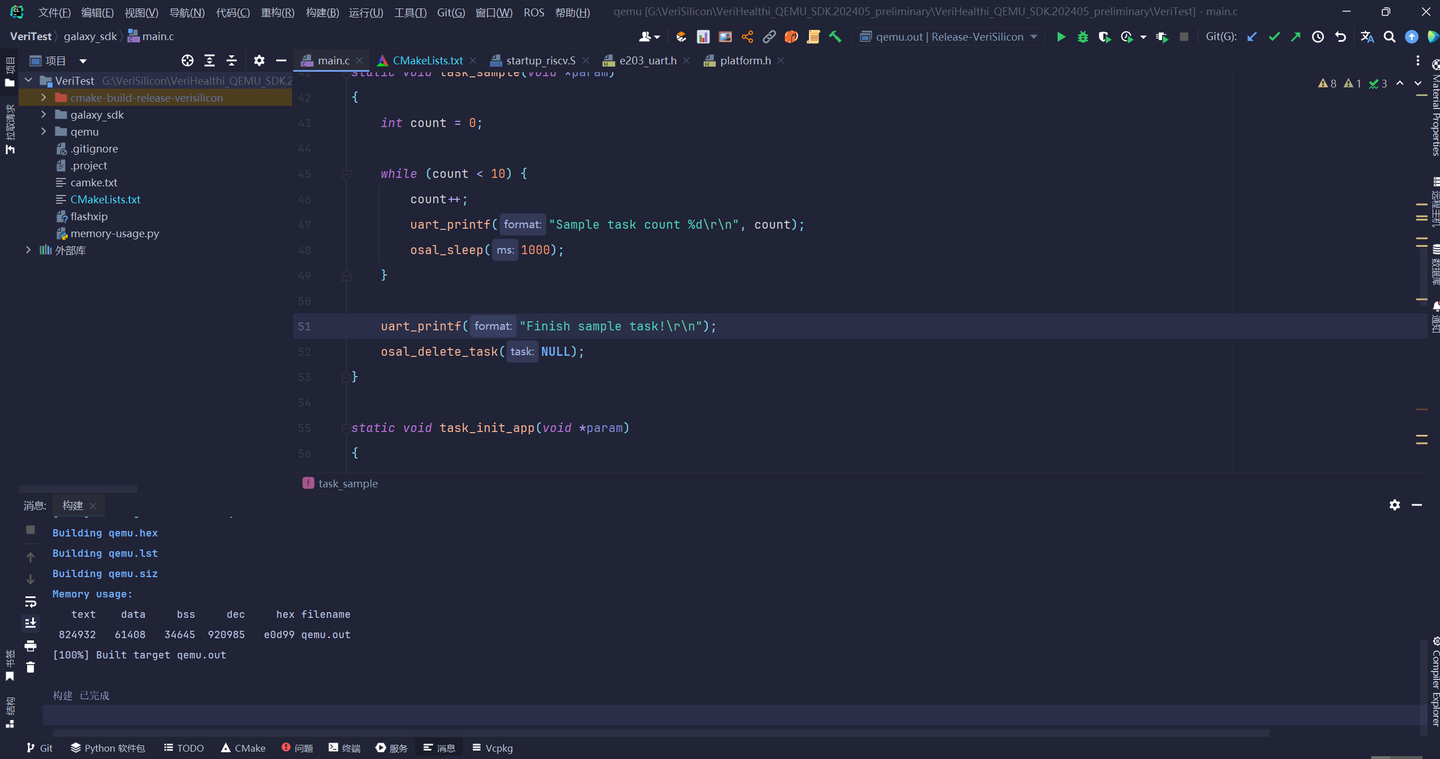The width and height of the screenshot is (1440, 759).
Task: Toggle the 项目 side tool window
Action: (10, 72)
